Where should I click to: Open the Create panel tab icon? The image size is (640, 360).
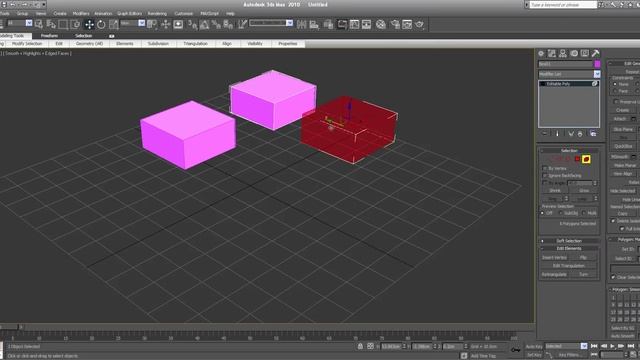point(541,53)
